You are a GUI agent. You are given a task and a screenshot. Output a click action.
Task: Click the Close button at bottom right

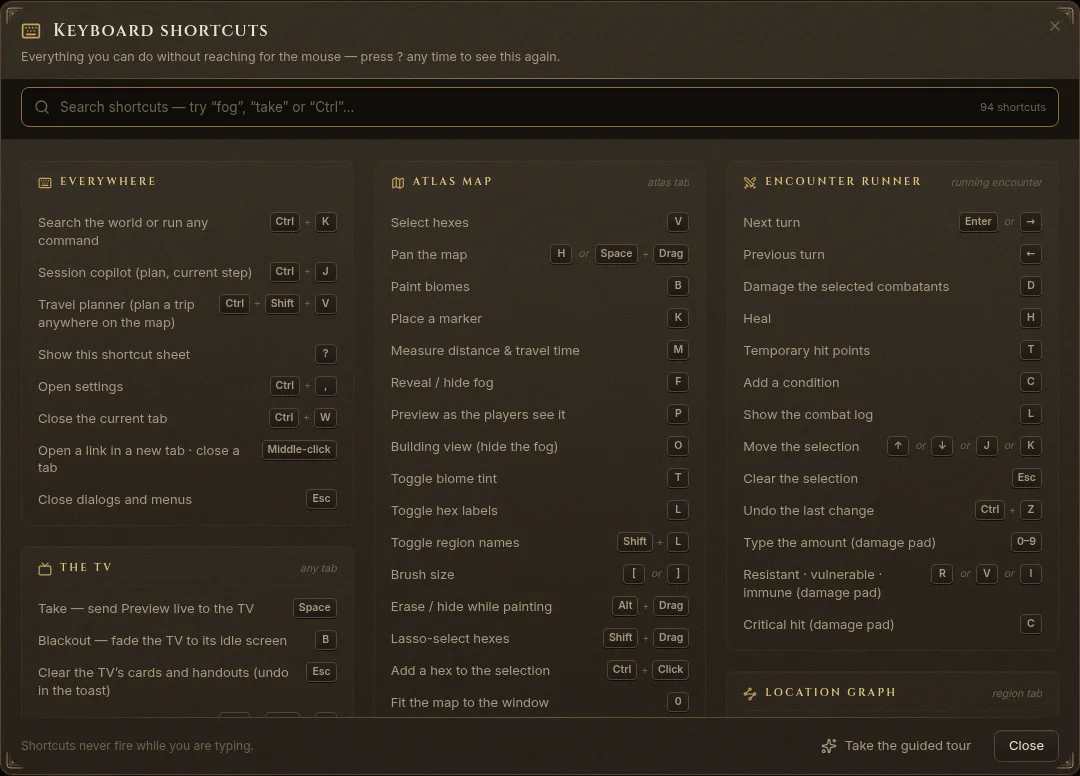point(1026,746)
